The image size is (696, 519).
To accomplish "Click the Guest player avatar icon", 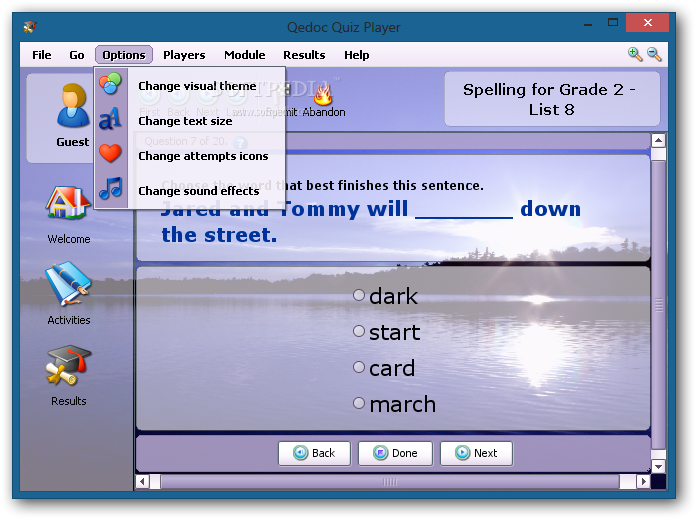I will 73,105.
